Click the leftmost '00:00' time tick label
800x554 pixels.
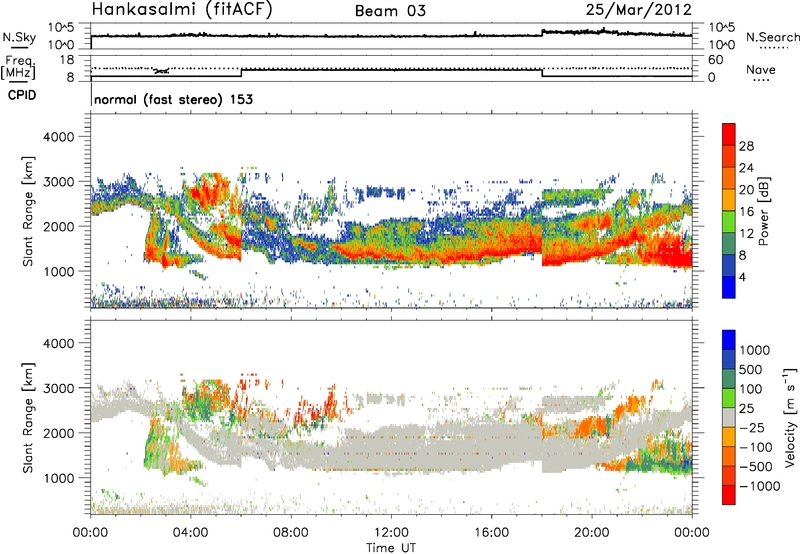(91, 533)
